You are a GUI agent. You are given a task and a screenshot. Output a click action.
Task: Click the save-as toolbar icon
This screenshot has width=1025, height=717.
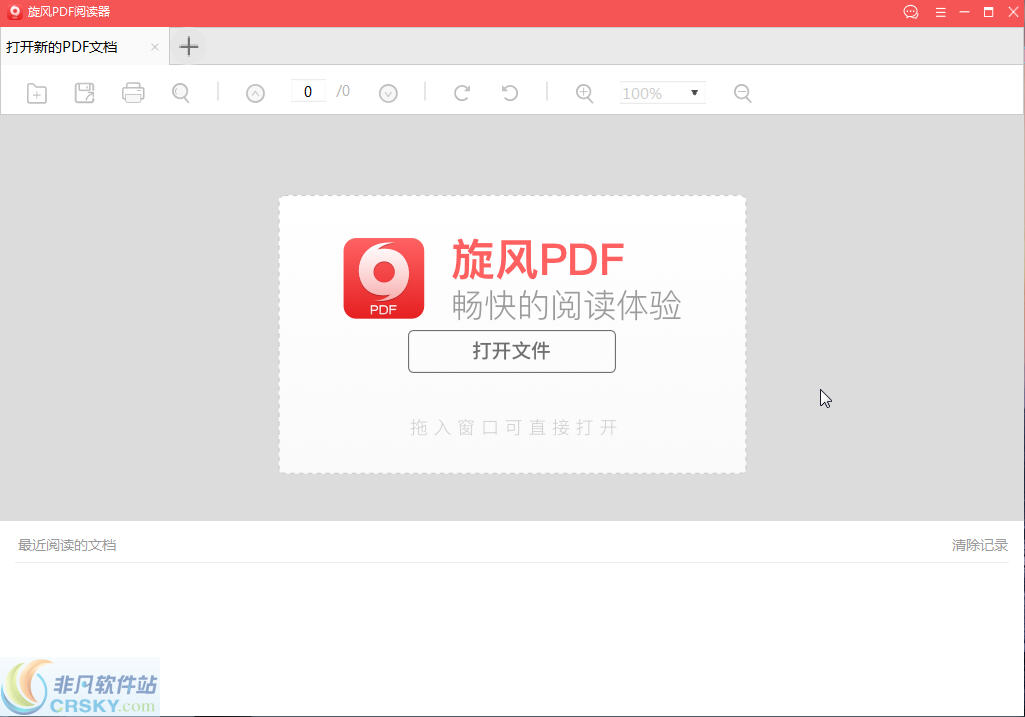[85, 93]
